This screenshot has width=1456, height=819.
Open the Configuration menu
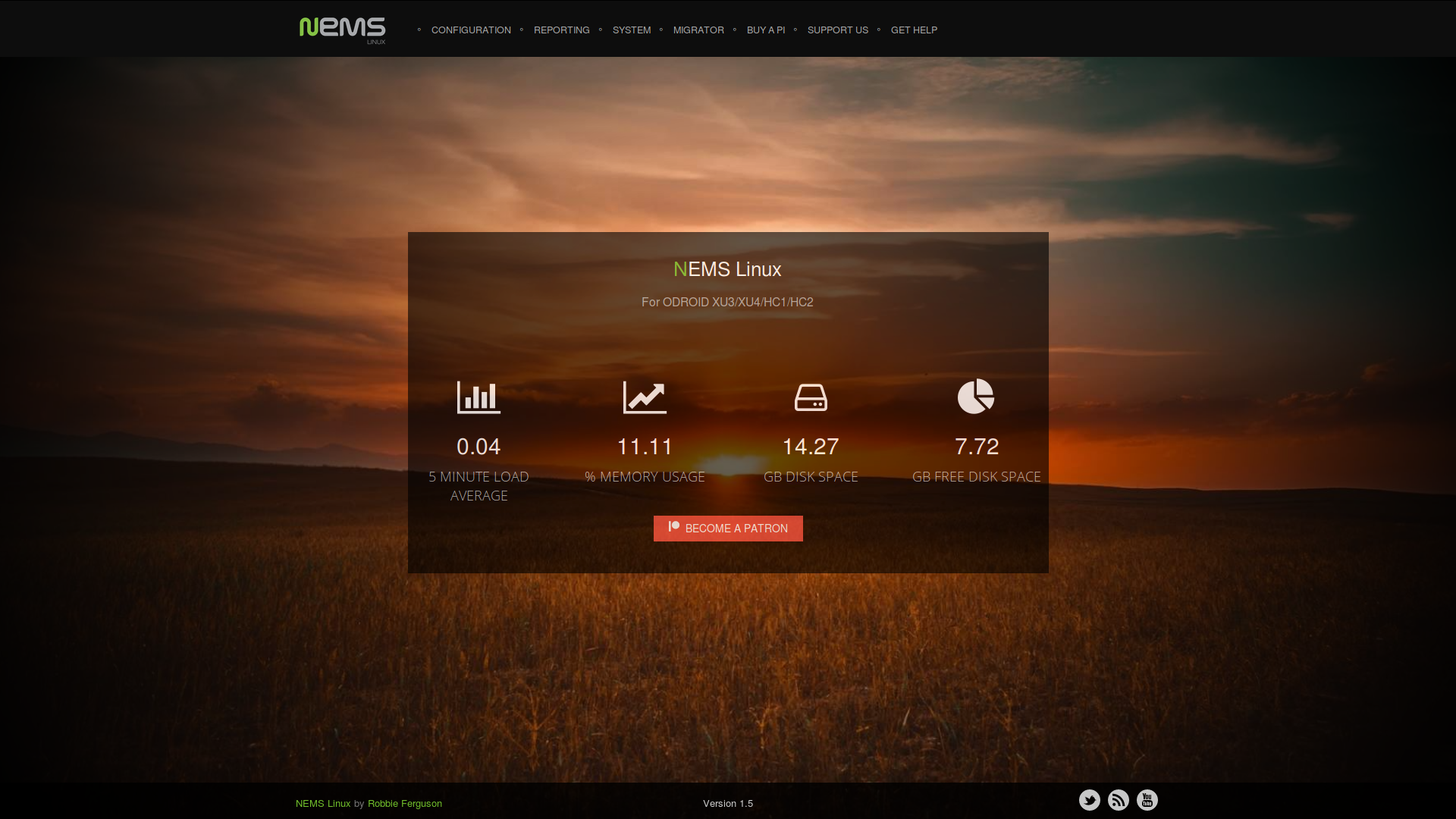coord(471,30)
